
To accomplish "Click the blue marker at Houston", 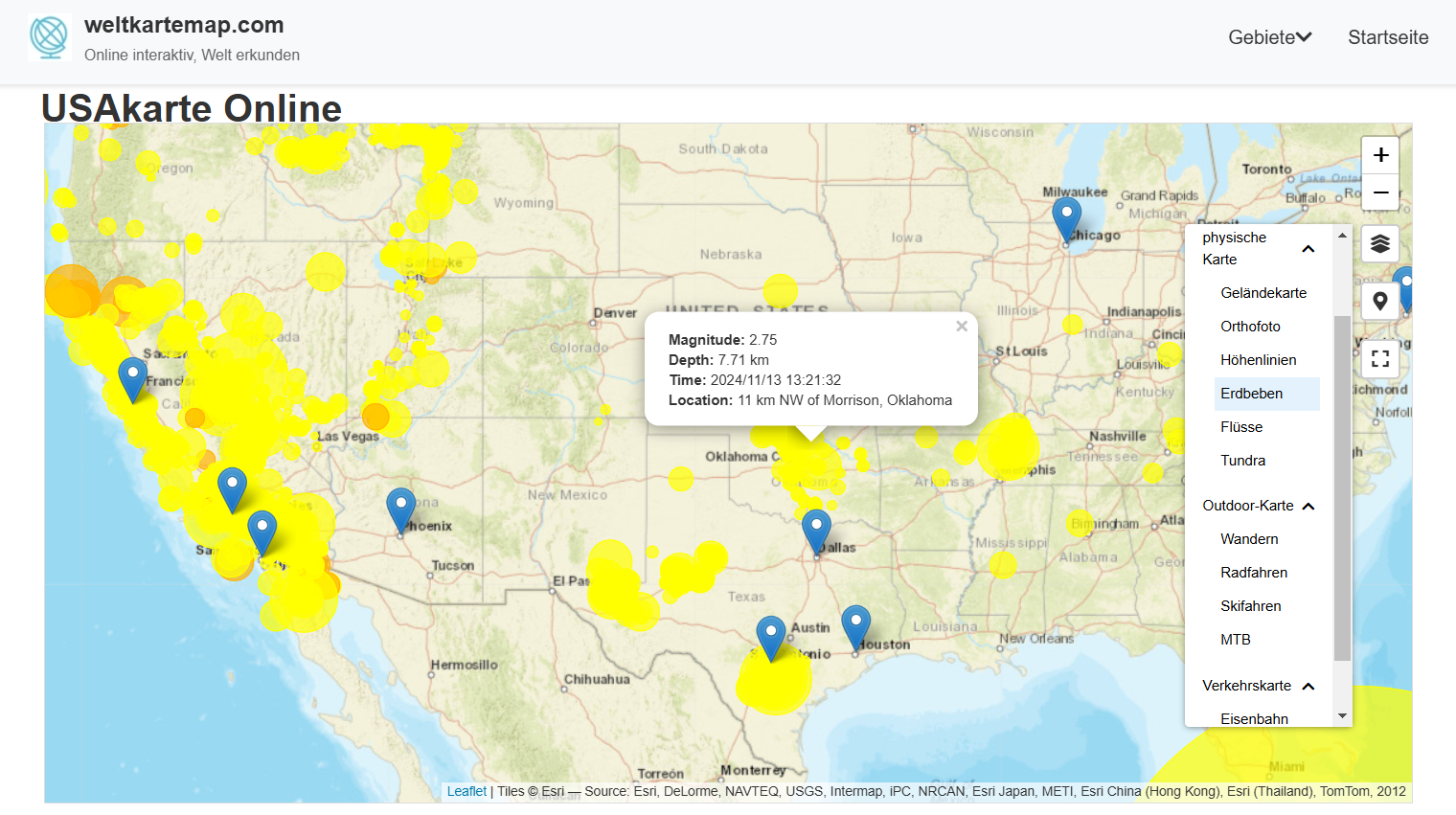I will 855,628.
